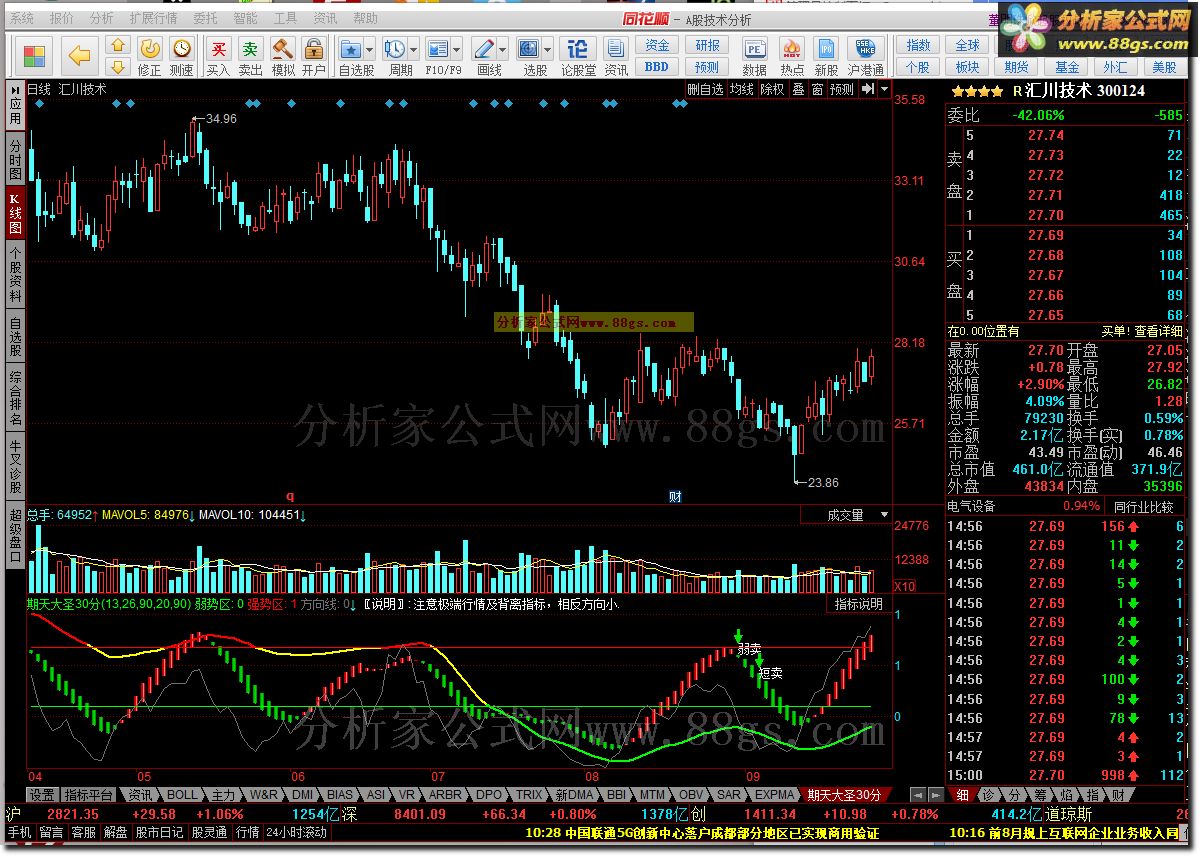
Task: Click the 研报 toolbar button
Action: pos(708,45)
